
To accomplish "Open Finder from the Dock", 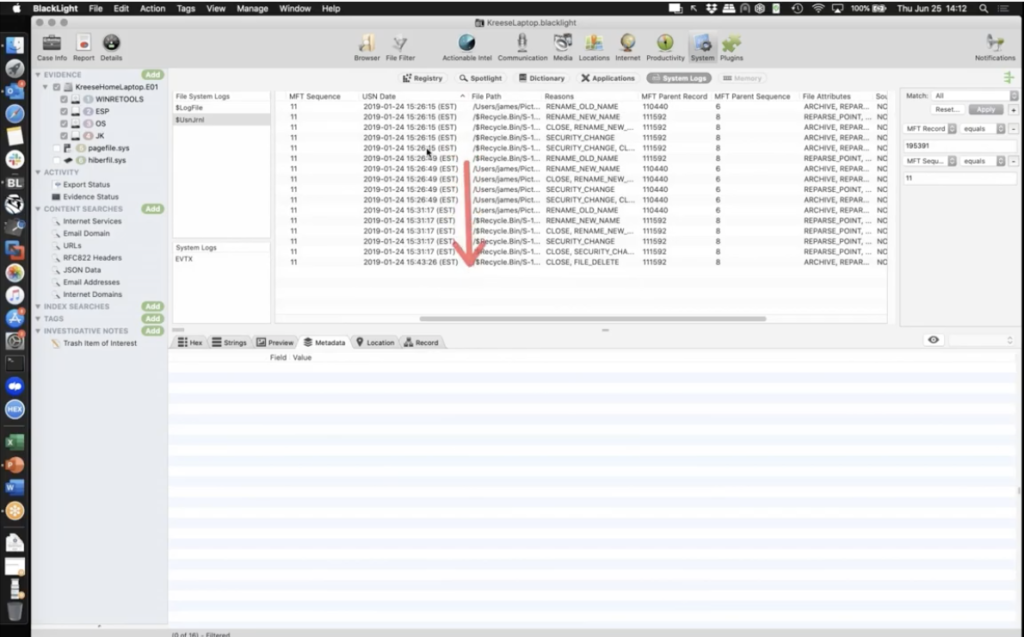I will click(14, 45).
